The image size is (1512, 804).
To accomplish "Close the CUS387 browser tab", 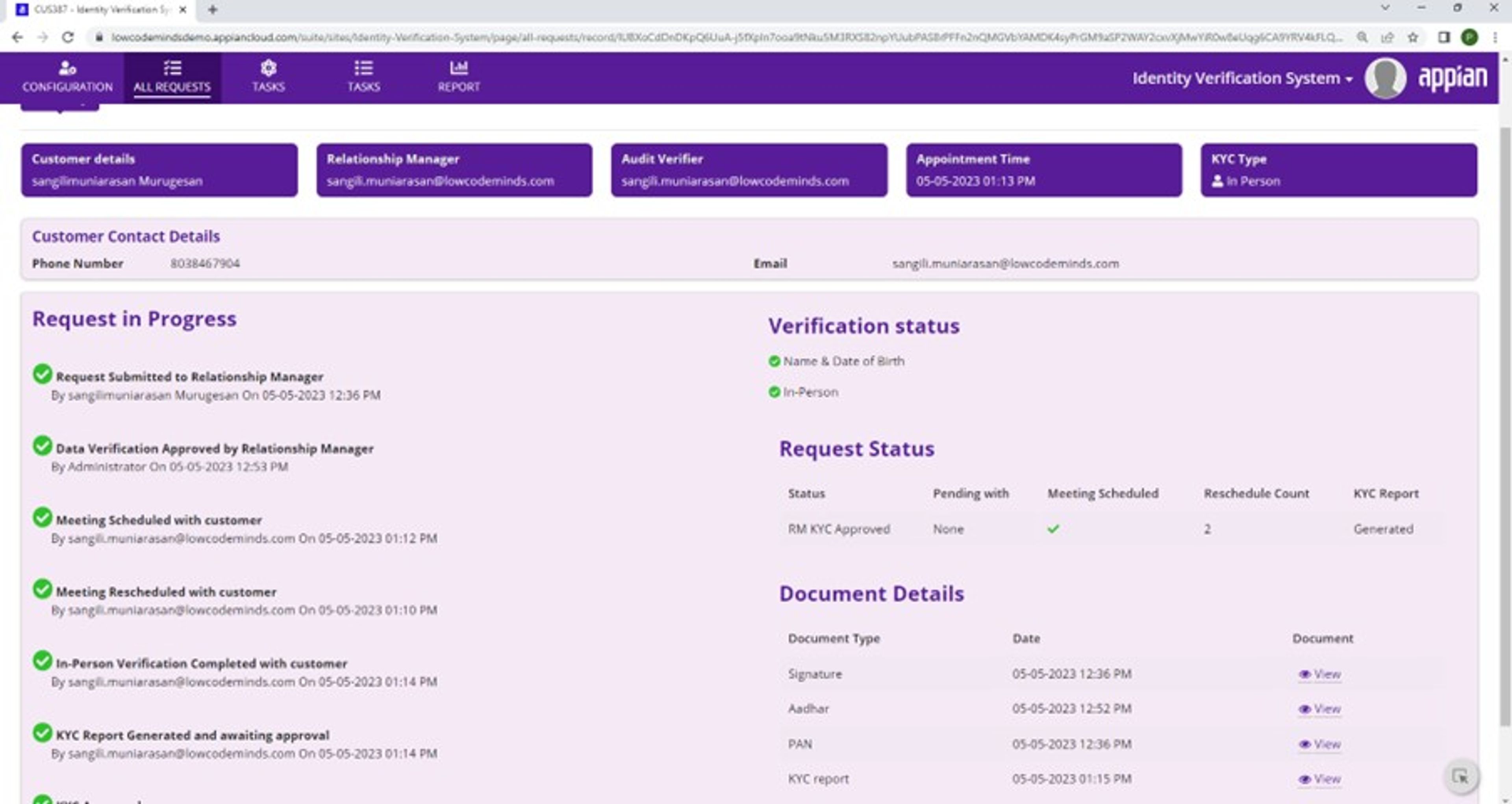I will (x=183, y=9).
